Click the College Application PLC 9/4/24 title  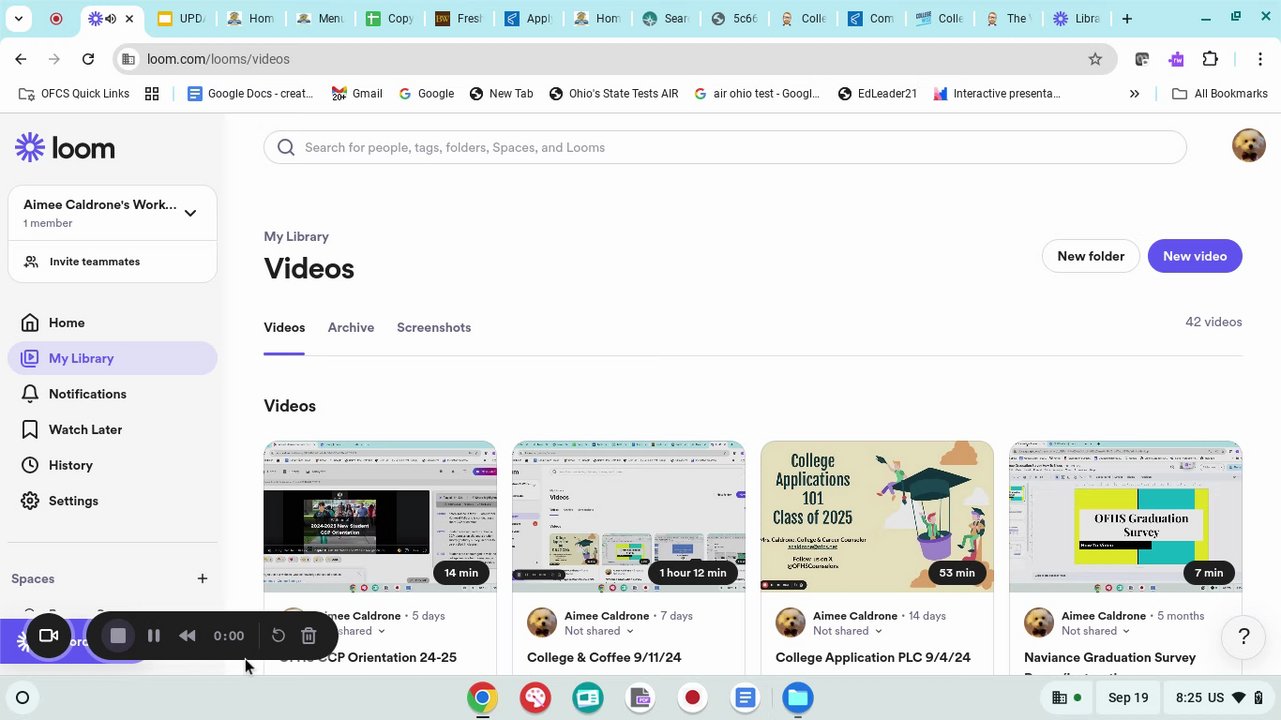pyautogui.click(x=873, y=658)
